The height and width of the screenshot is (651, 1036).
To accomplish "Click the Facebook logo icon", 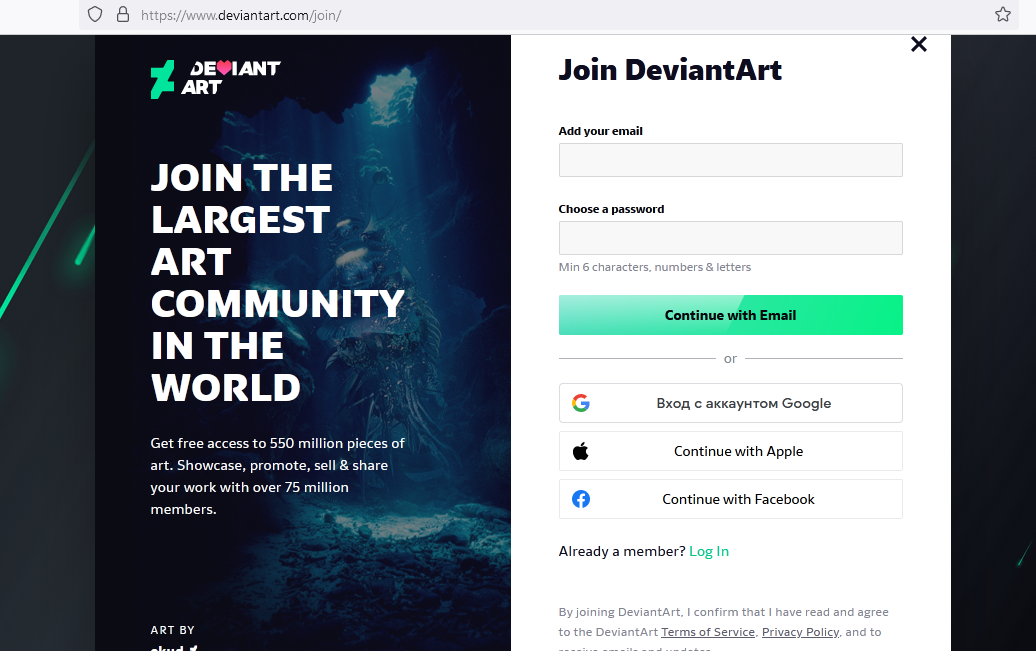I will (x=581, y=499).
